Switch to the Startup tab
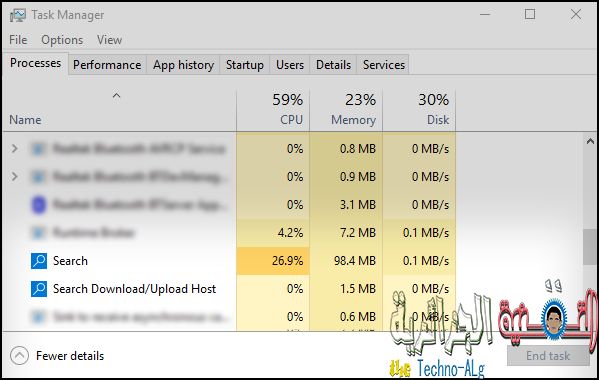This screenshot has height=380, width=599. pos(244,65)
